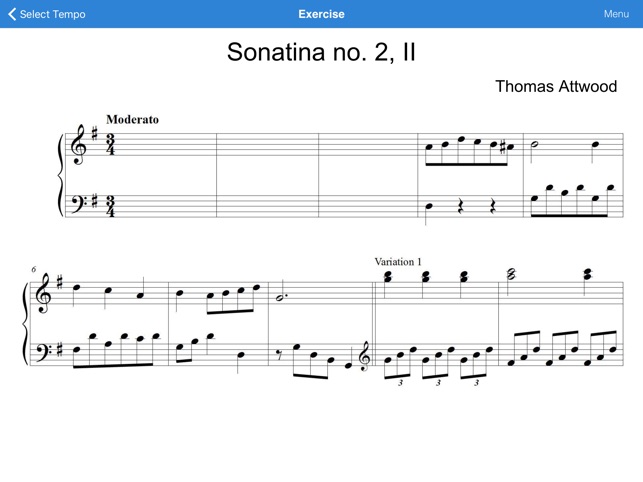This screenshot has height=482, width=643.
Task: Select the bass clef of first system
Action: point(79,203)
